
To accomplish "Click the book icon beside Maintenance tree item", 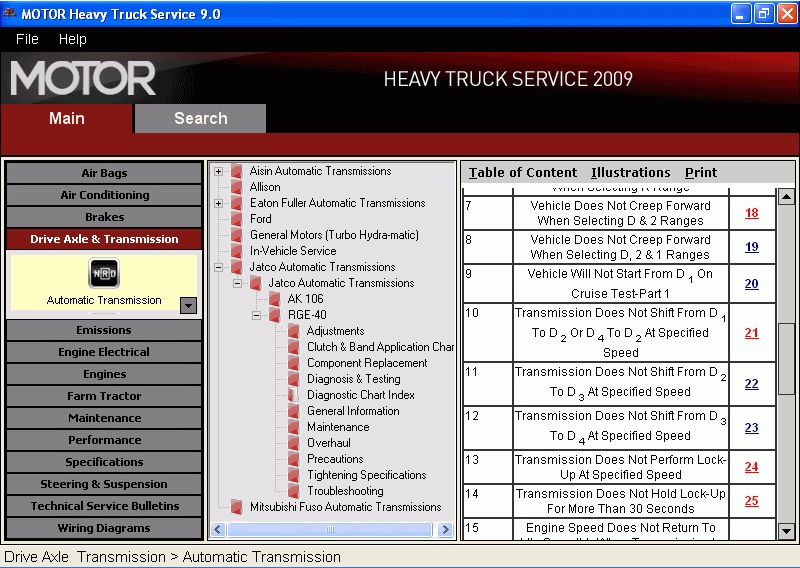I will pos(293,427).
